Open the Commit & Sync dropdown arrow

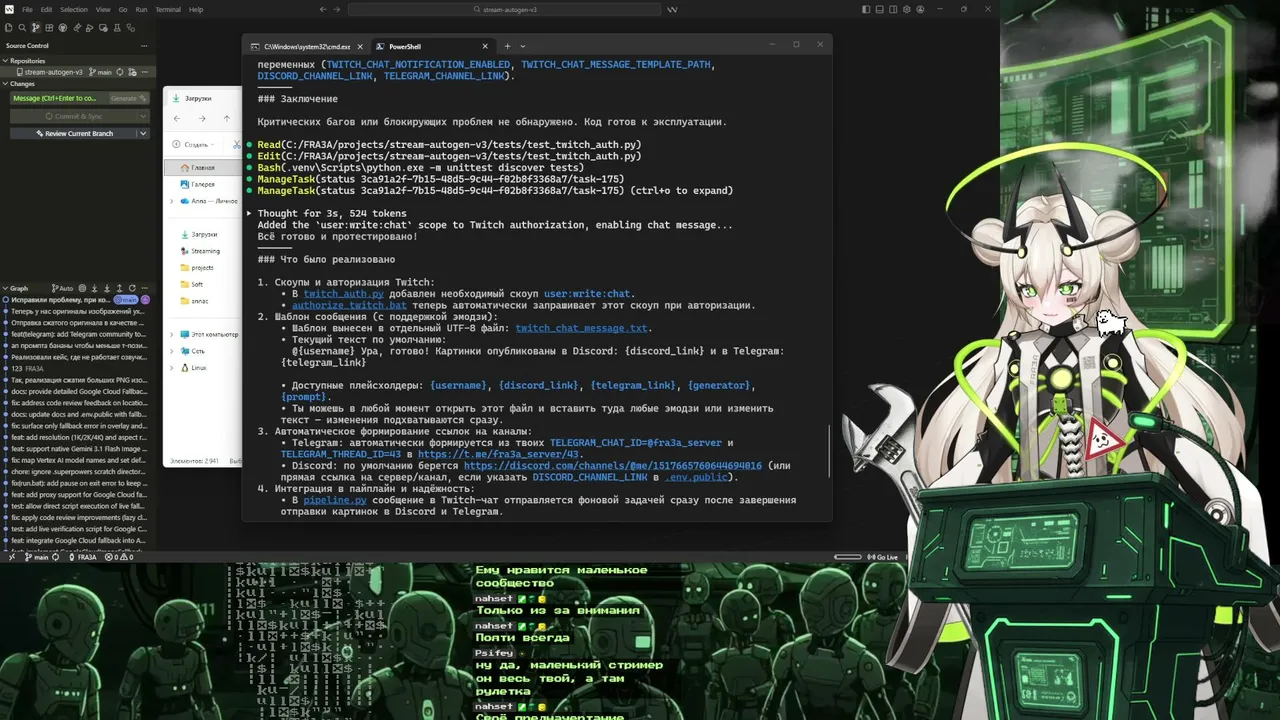143,116
